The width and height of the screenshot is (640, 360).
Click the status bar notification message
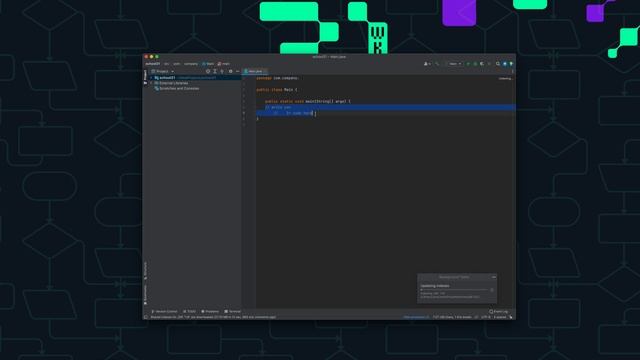[x=213, y=317]
